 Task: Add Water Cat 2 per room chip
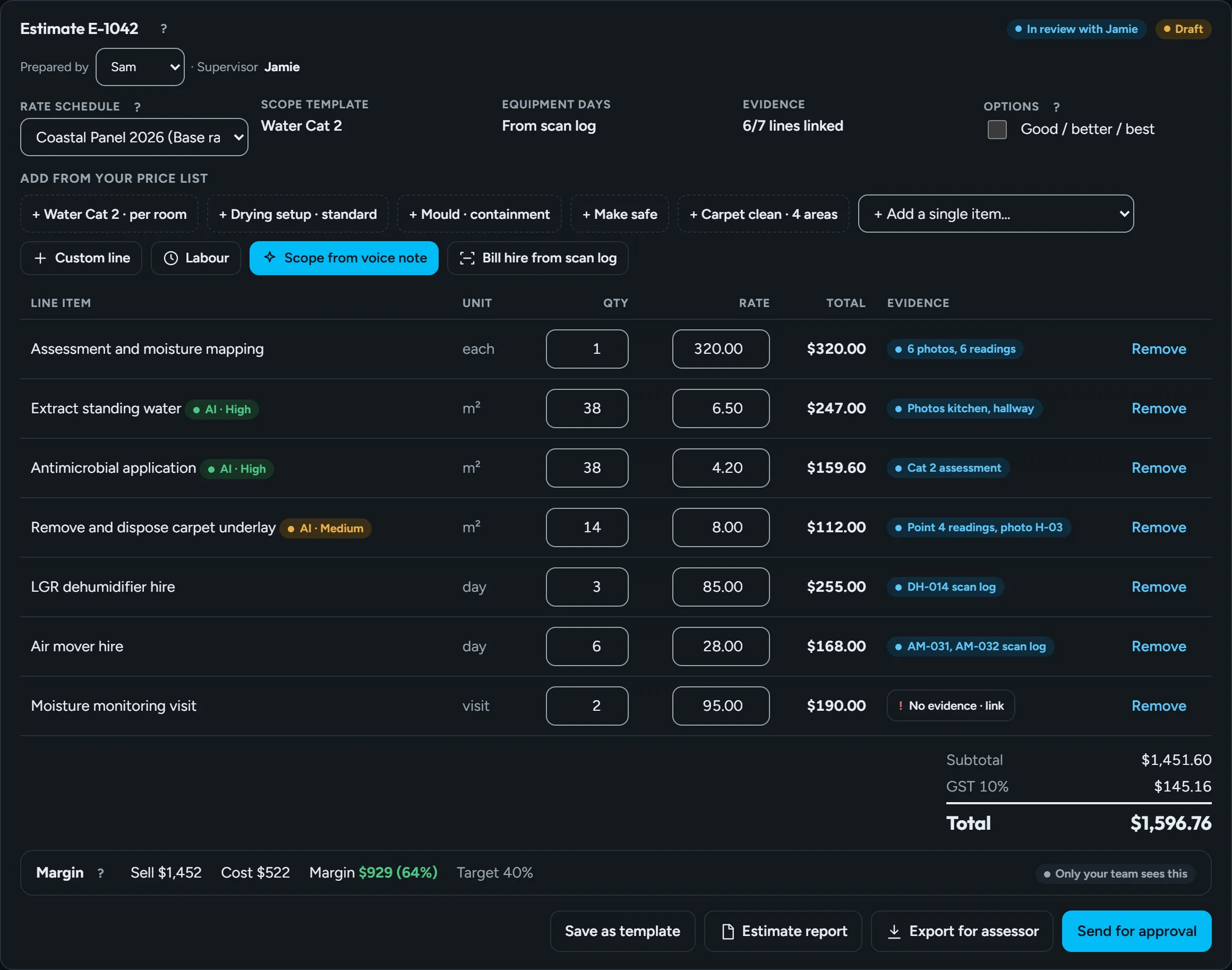tap(109, 214)
